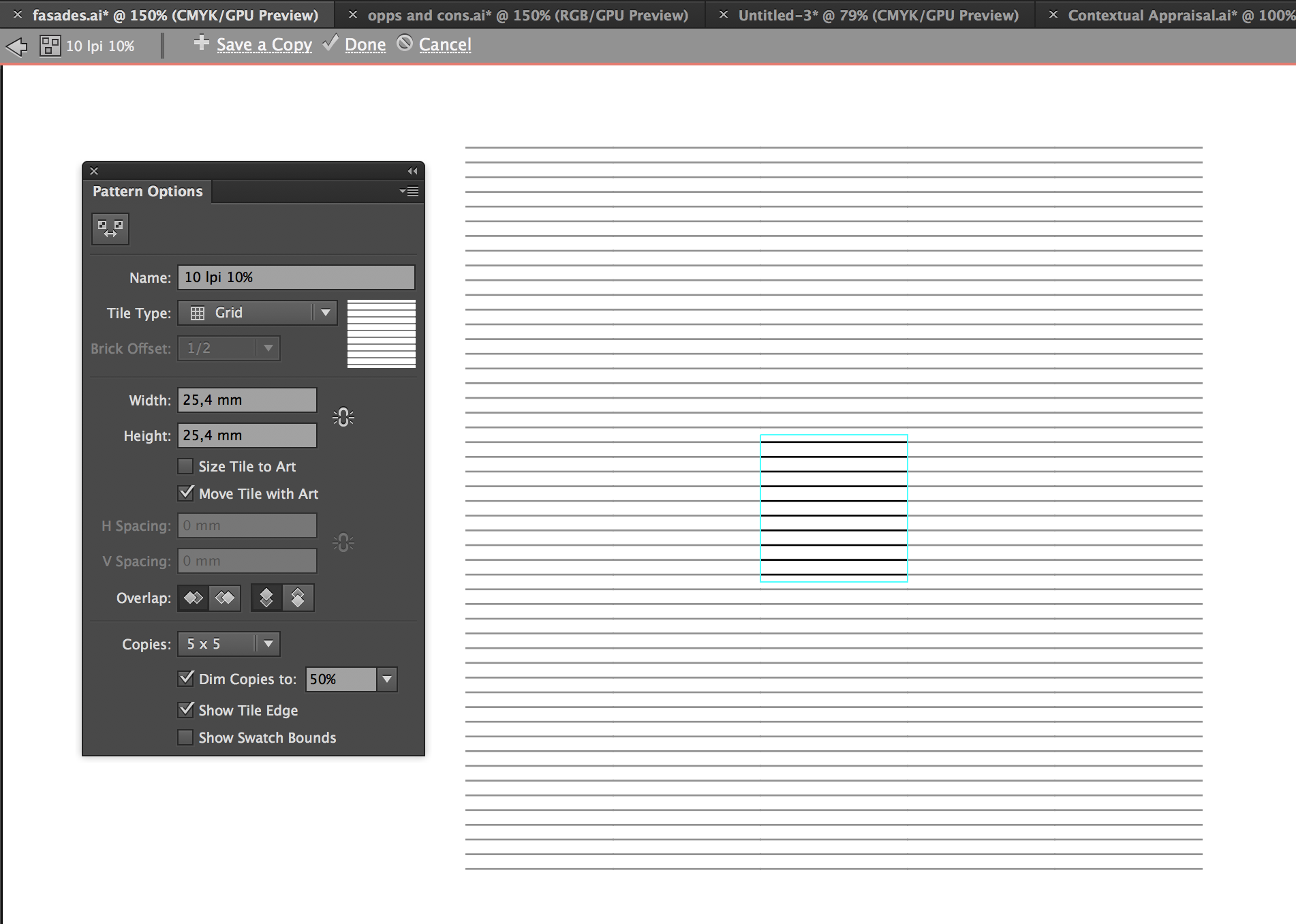
Task: Click the V Spacing field
Action: (x=247, y=561)
